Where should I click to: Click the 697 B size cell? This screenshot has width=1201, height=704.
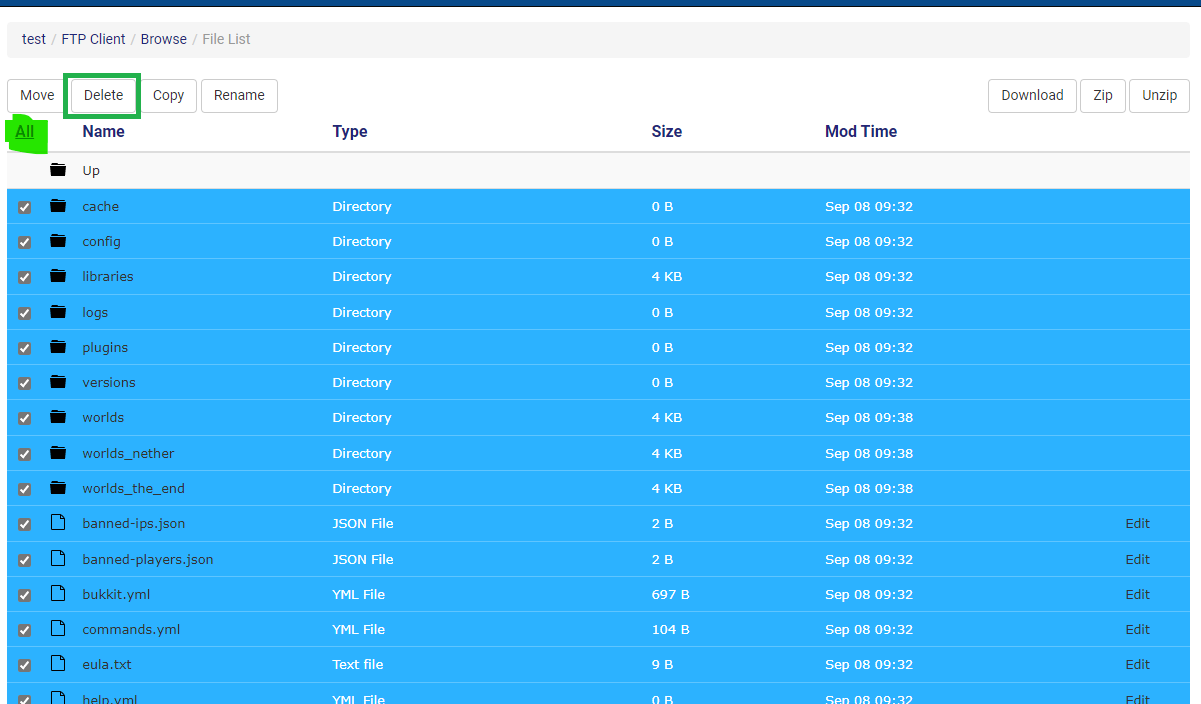coord(670,594)
